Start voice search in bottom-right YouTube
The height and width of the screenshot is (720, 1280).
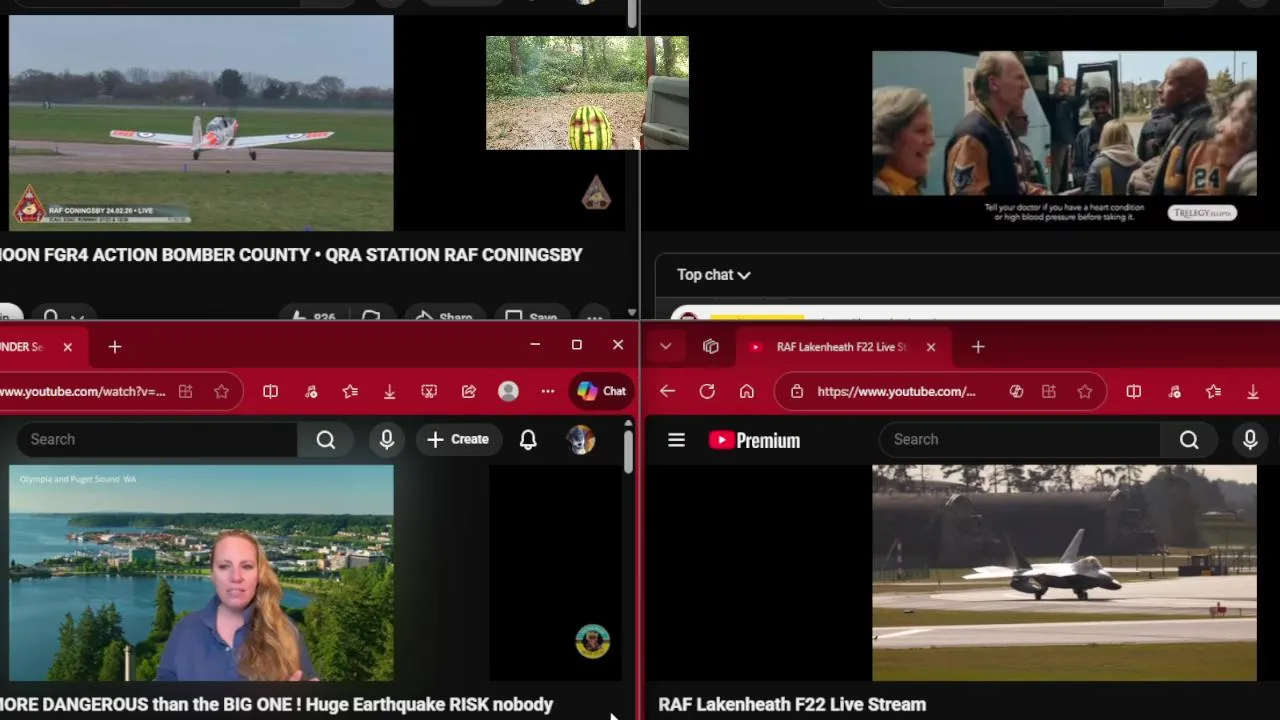[1250, 439]
